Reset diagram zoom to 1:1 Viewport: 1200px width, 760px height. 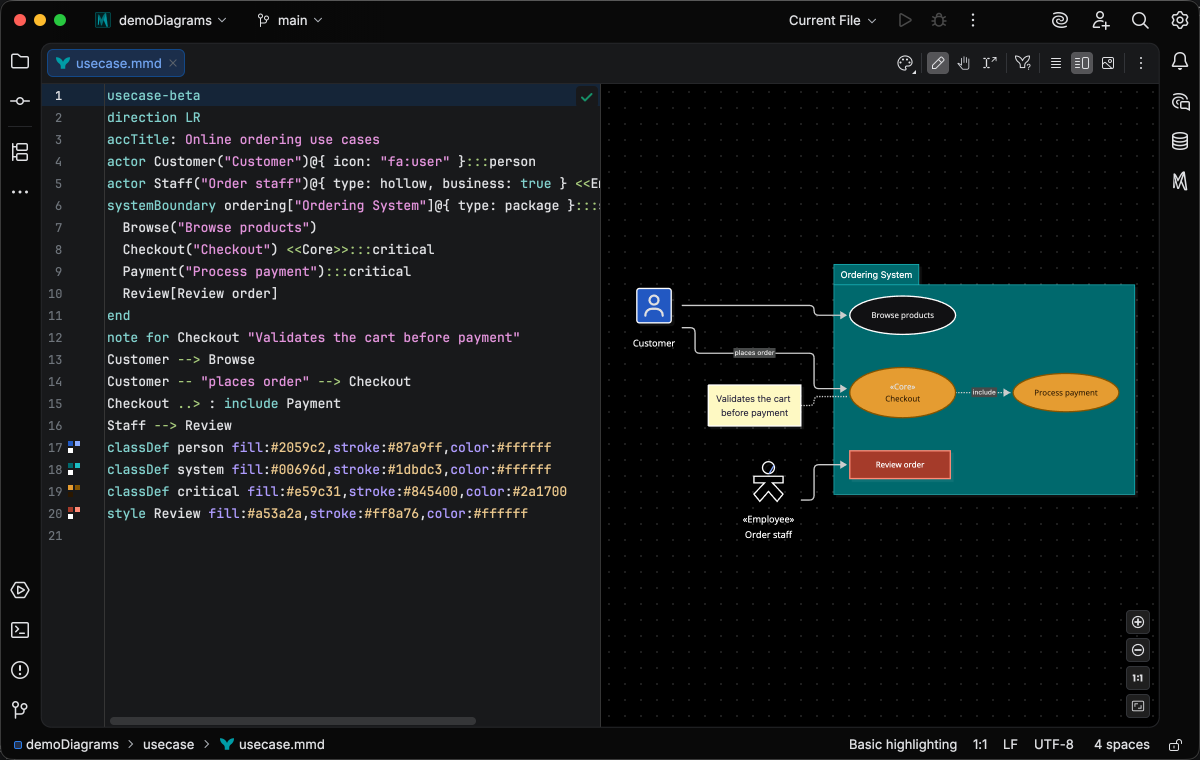tap(1138, 678)
